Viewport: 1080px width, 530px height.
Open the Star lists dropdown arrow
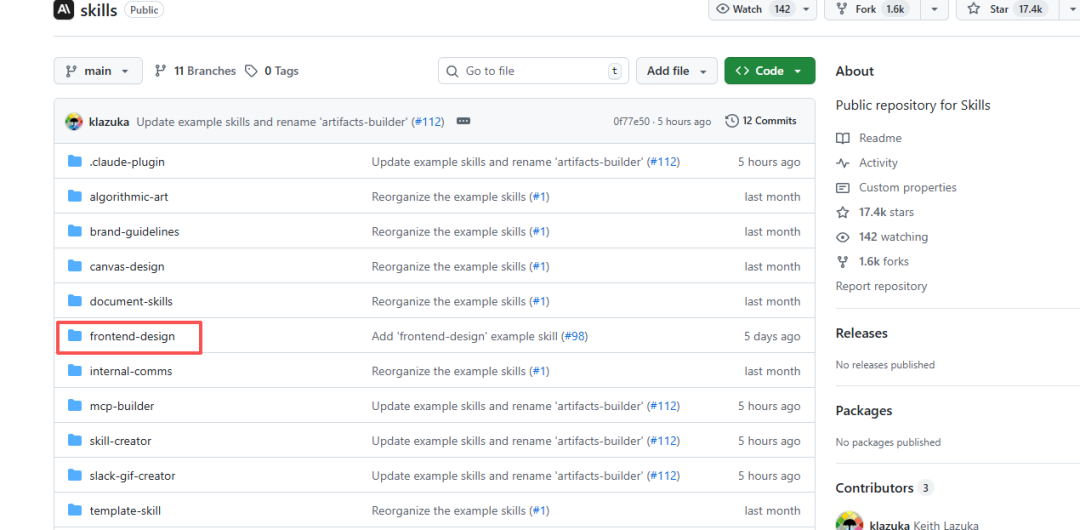[x=1067, y=9]
